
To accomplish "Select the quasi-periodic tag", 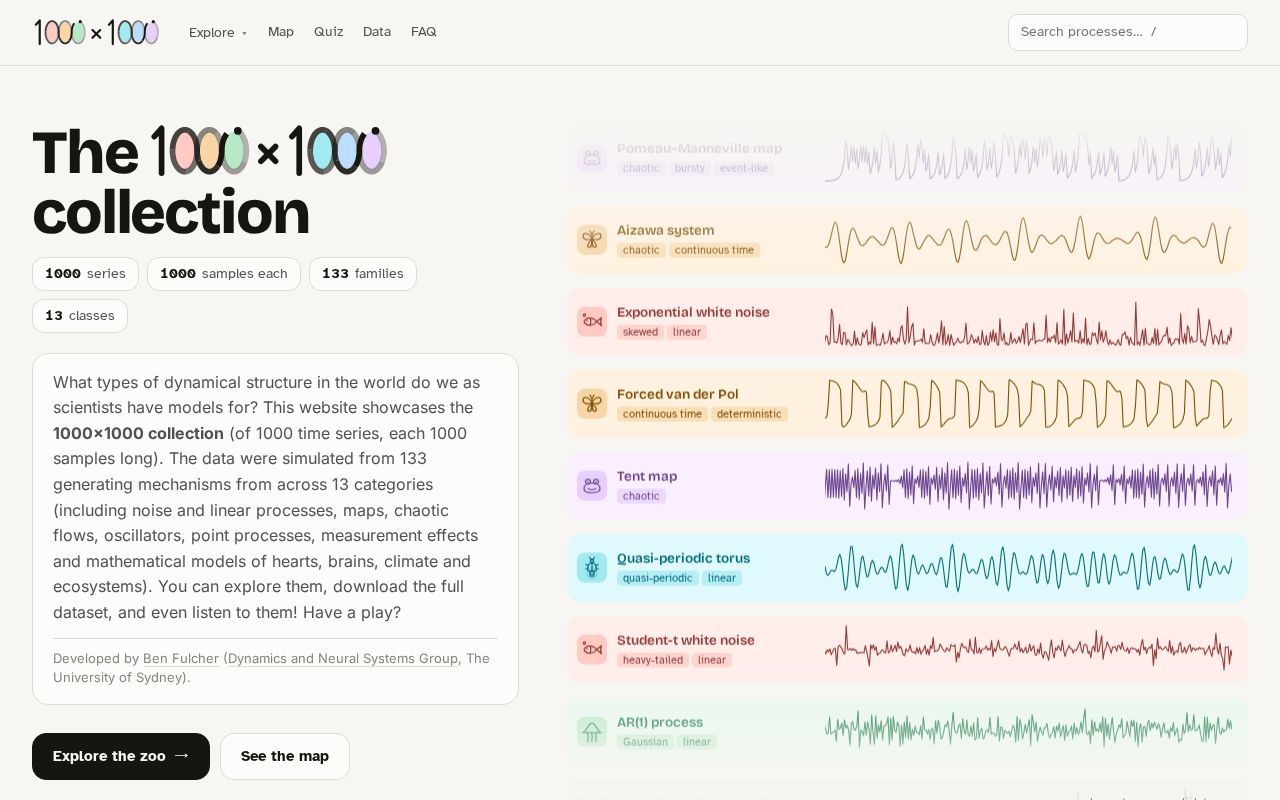I will 657,578.
